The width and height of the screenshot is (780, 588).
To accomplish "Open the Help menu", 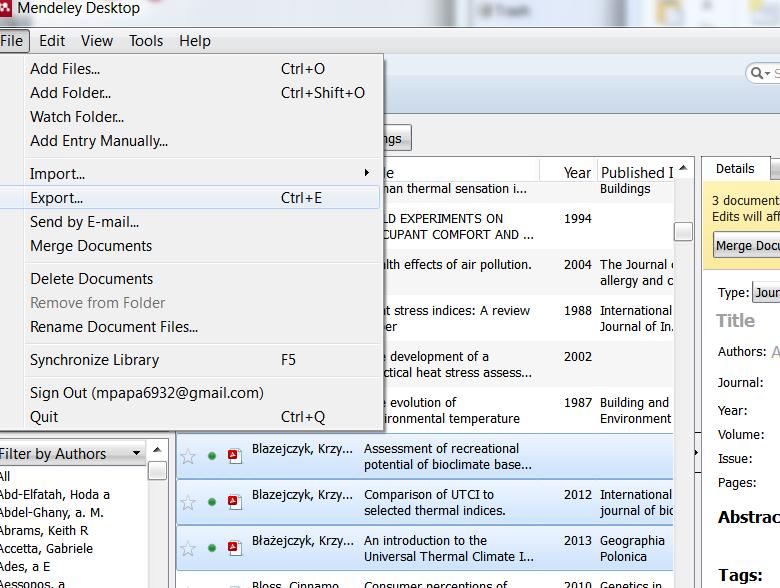I will 195,41.
